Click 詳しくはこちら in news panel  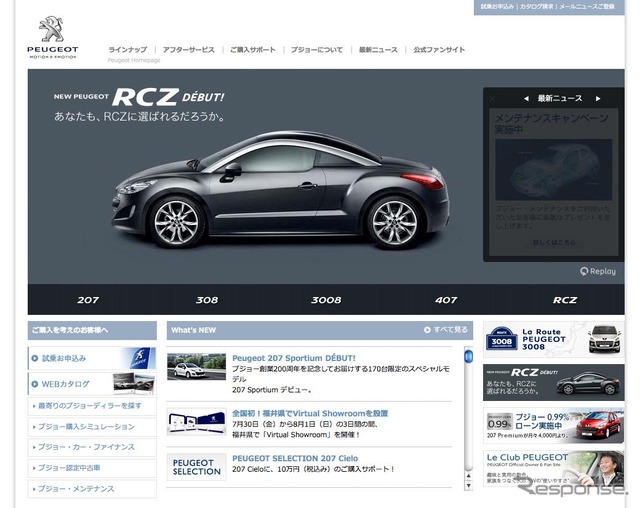(554, 242)
